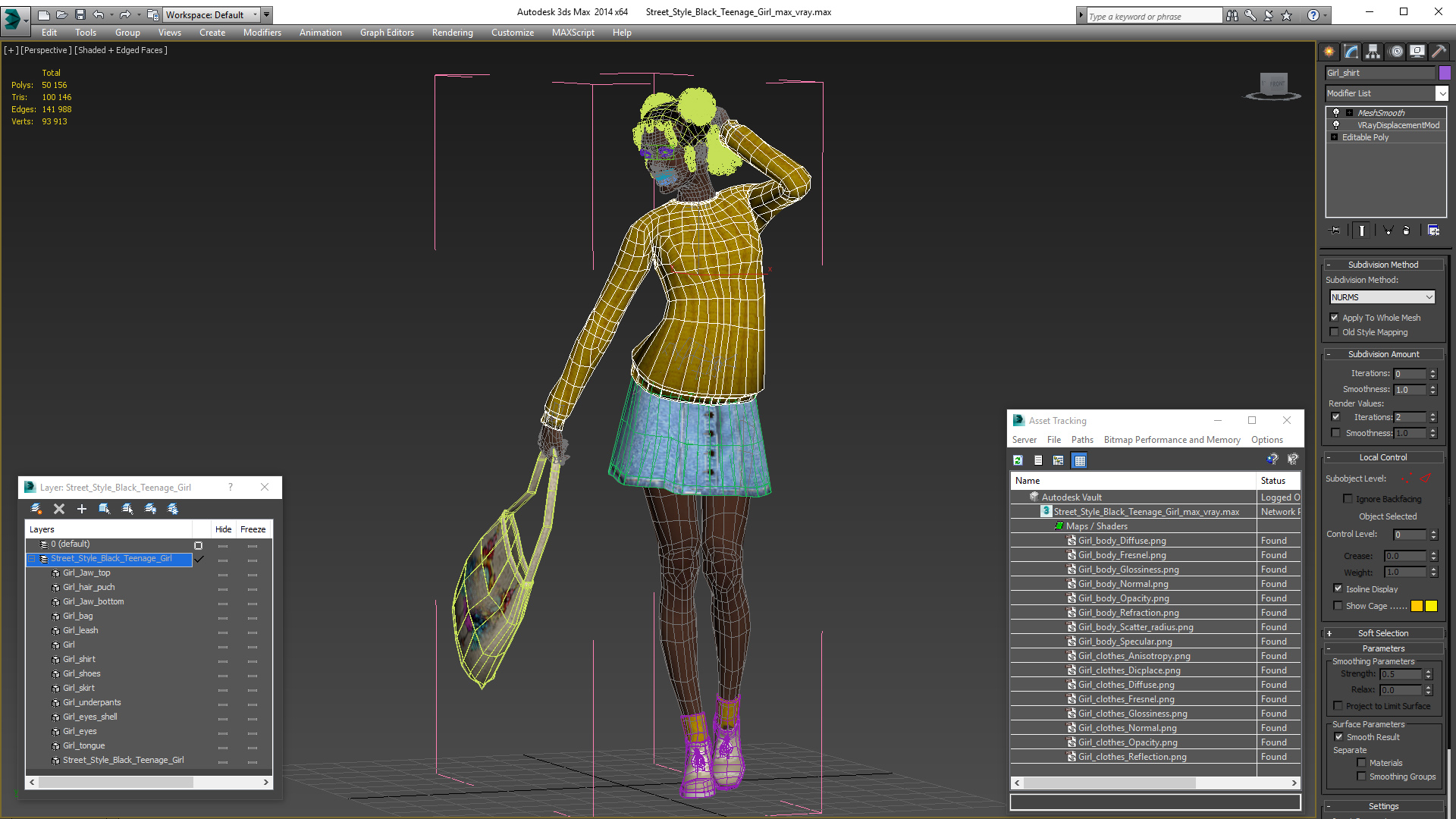
Task: Open the MAXScript menu
Action: click(573, 33)
